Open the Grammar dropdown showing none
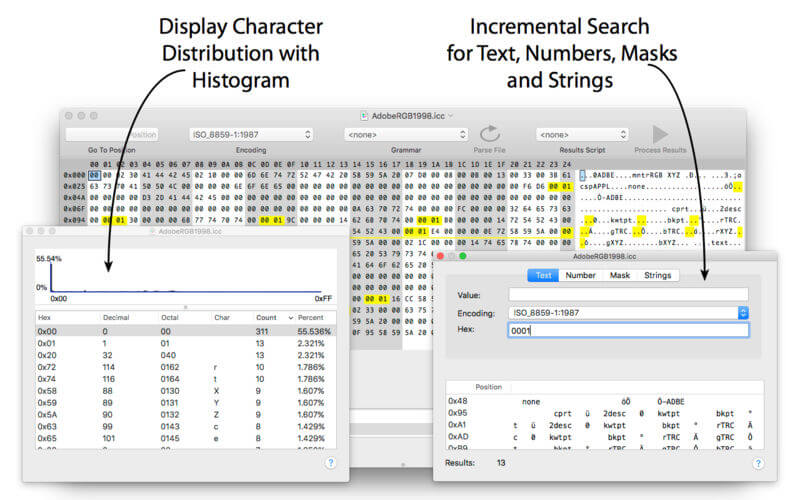This screenshot has height=500, width=800. [406, 135]
